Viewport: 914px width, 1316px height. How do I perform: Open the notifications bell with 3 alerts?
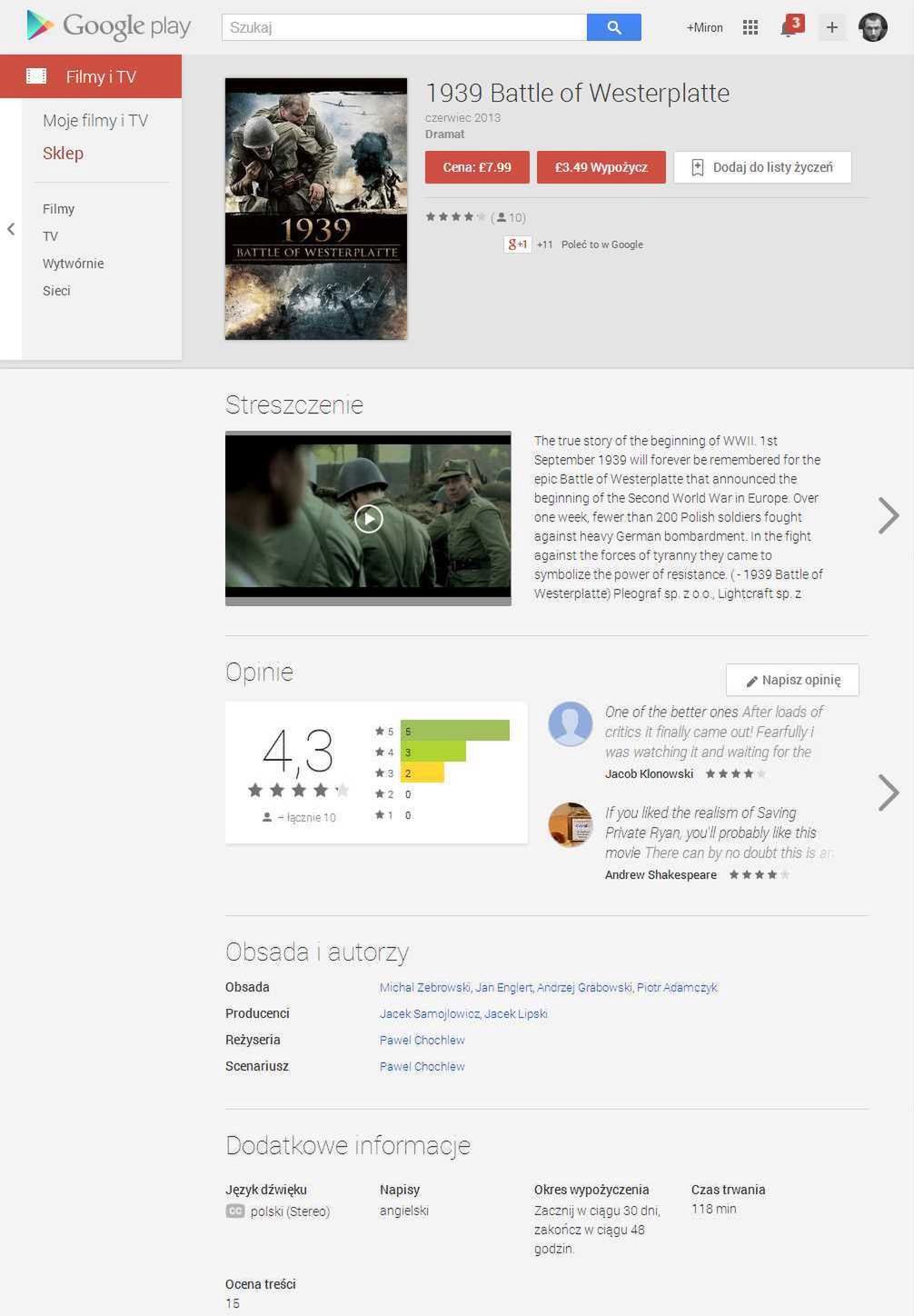click(x=791, y=26)
